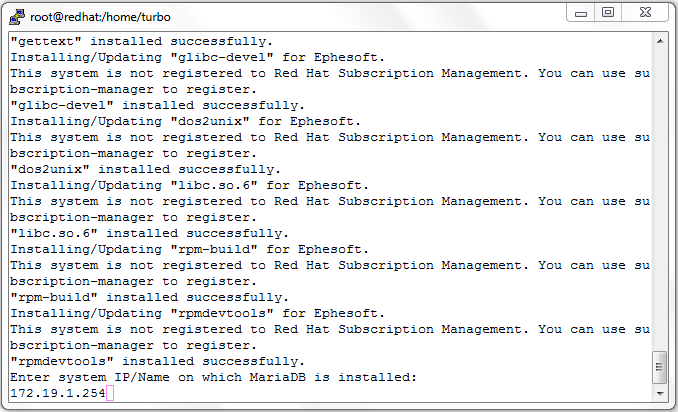Close the root@redhat terminal window
The height and width of the screenshot is (412, 678).
tap(645, 13)
